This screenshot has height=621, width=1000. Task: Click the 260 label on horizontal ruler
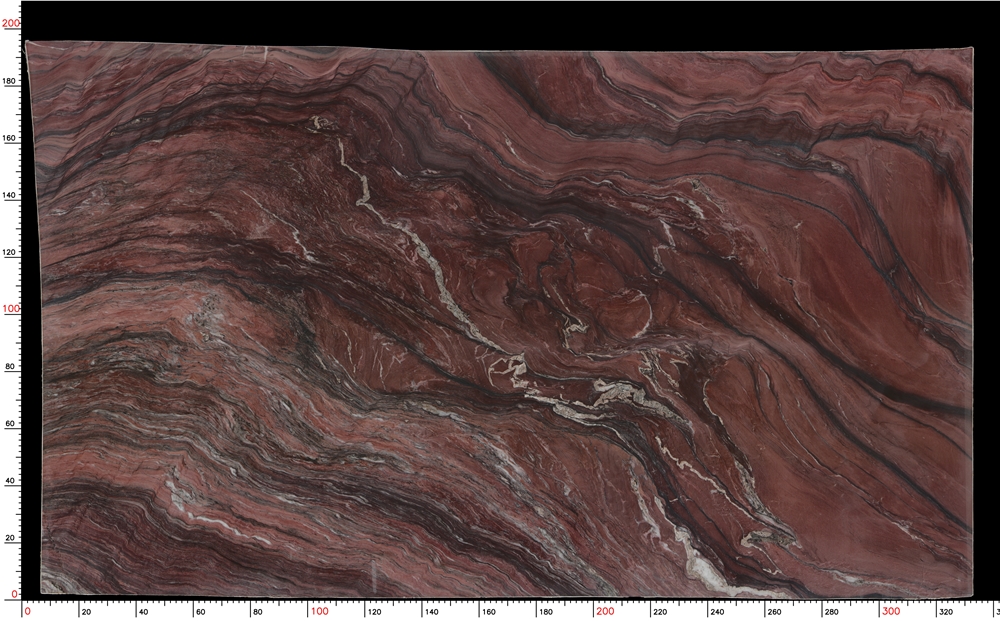[x=774, y=612]
